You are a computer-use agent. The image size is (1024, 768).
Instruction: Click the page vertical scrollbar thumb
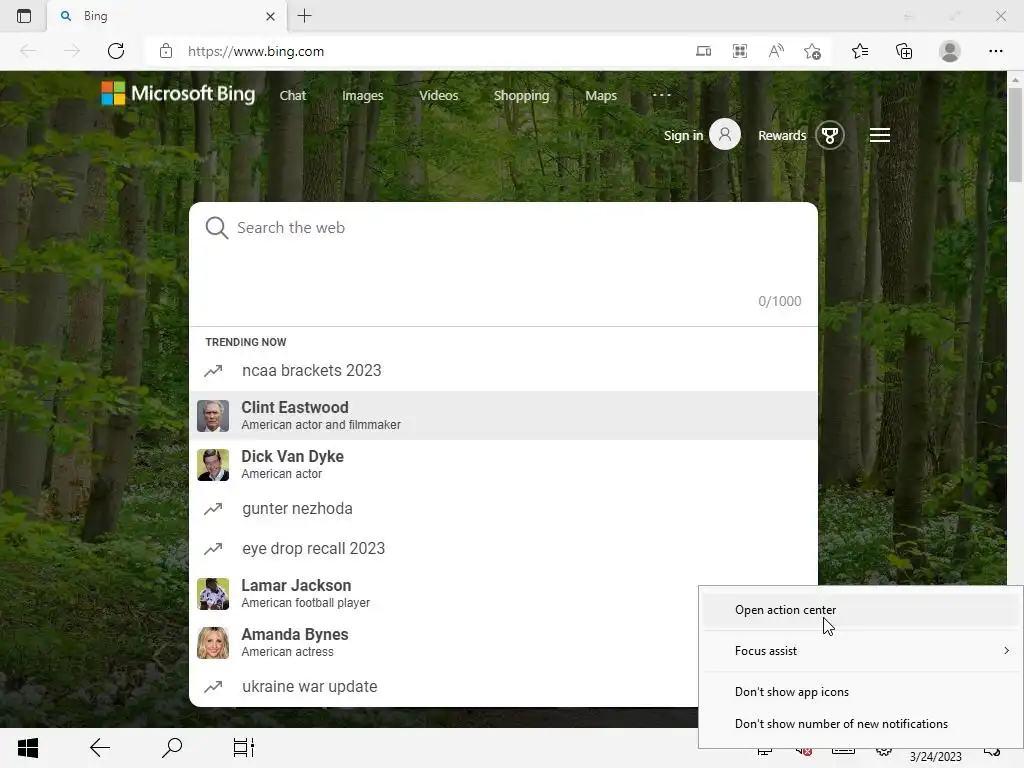(1015, 134)
